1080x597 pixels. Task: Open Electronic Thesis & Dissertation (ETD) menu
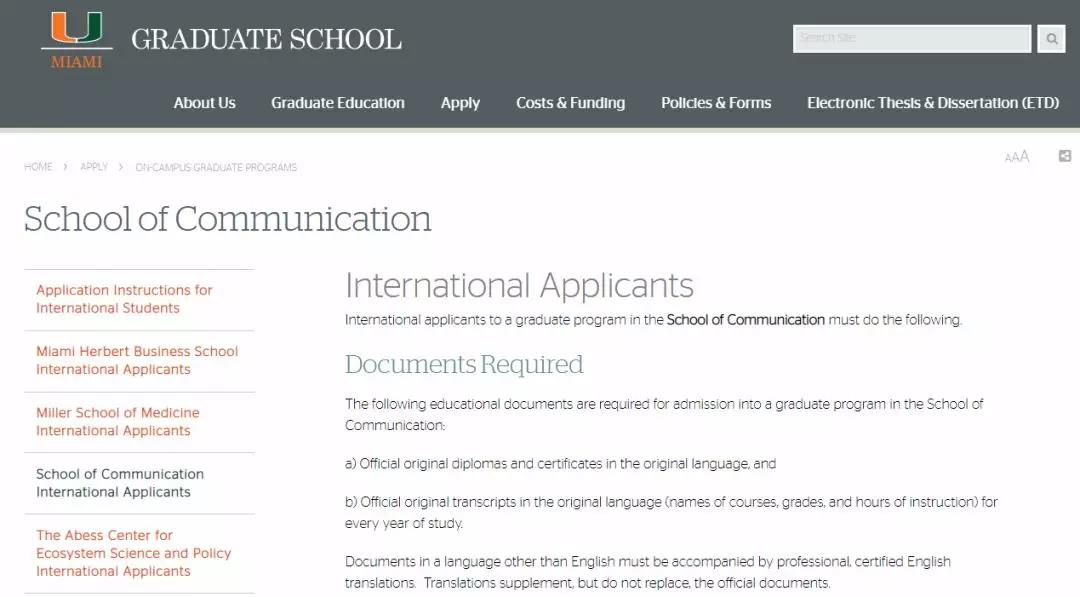tap(932, 103)
